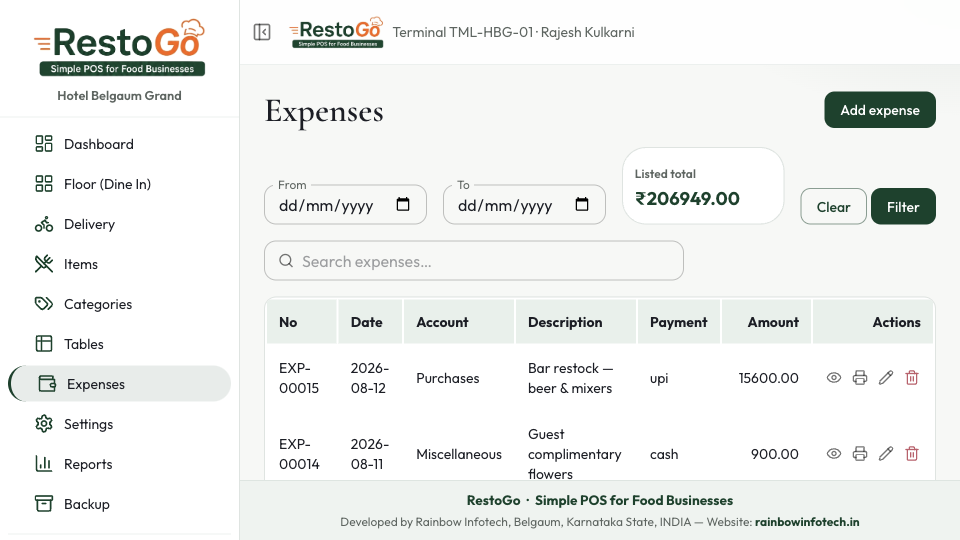Delete expense EXP-00014 with trash icon
Screen dimensions: 960x540
click(x=912, y=454)
